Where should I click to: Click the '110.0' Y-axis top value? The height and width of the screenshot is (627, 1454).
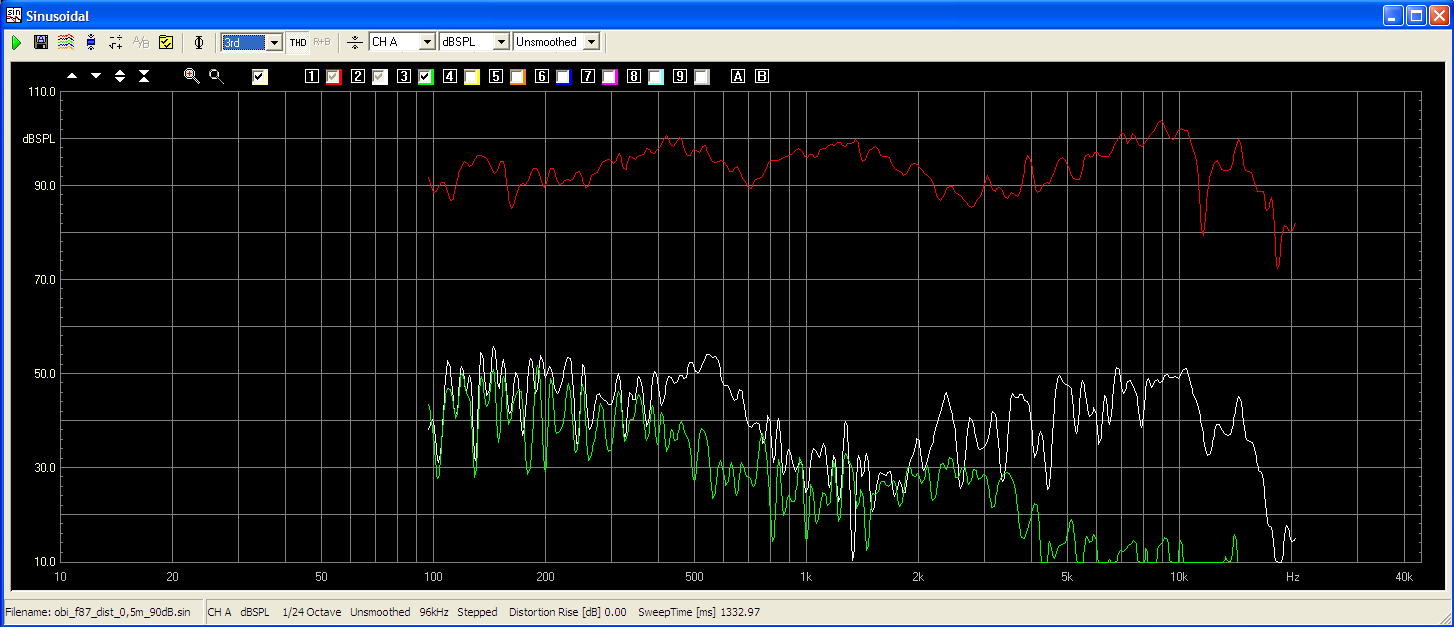tap(42, 92)
